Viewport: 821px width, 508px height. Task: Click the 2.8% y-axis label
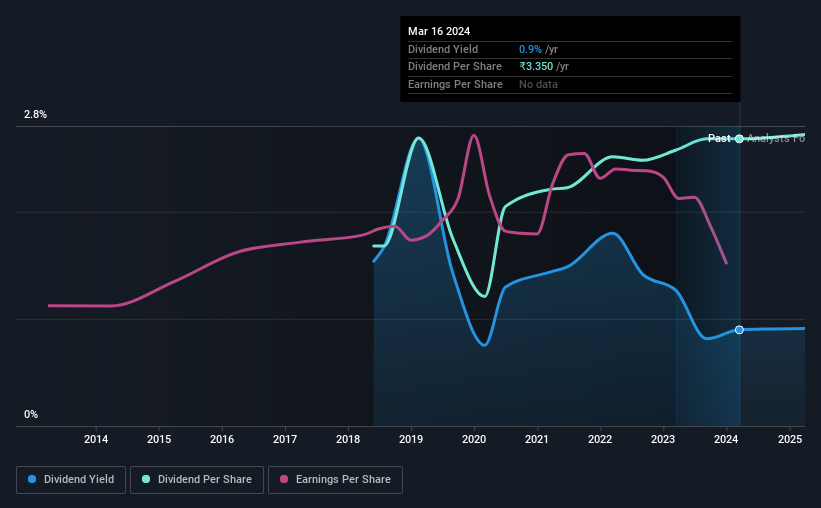click(35, 115)
